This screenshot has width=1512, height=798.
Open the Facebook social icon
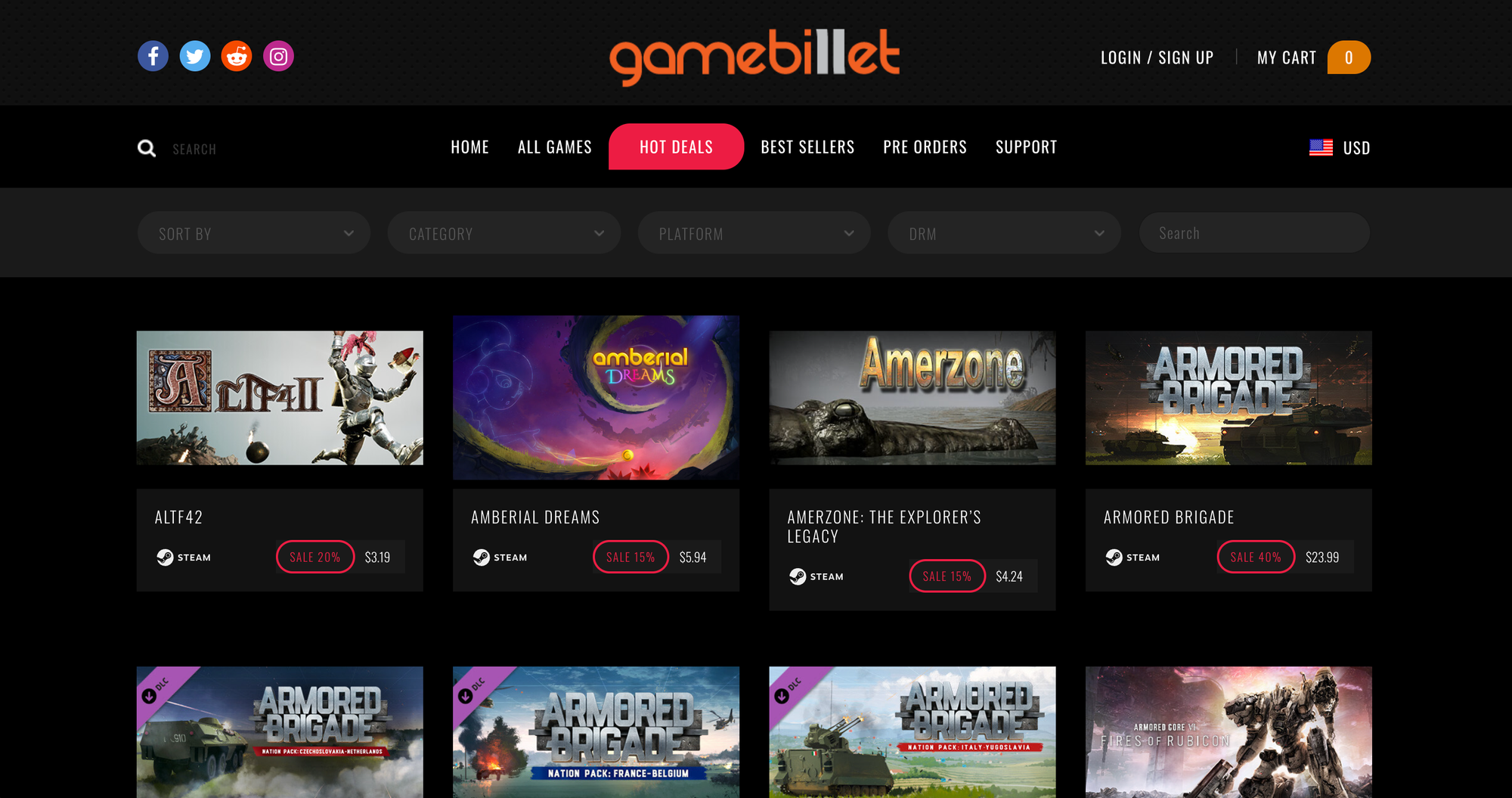(153, 56)
